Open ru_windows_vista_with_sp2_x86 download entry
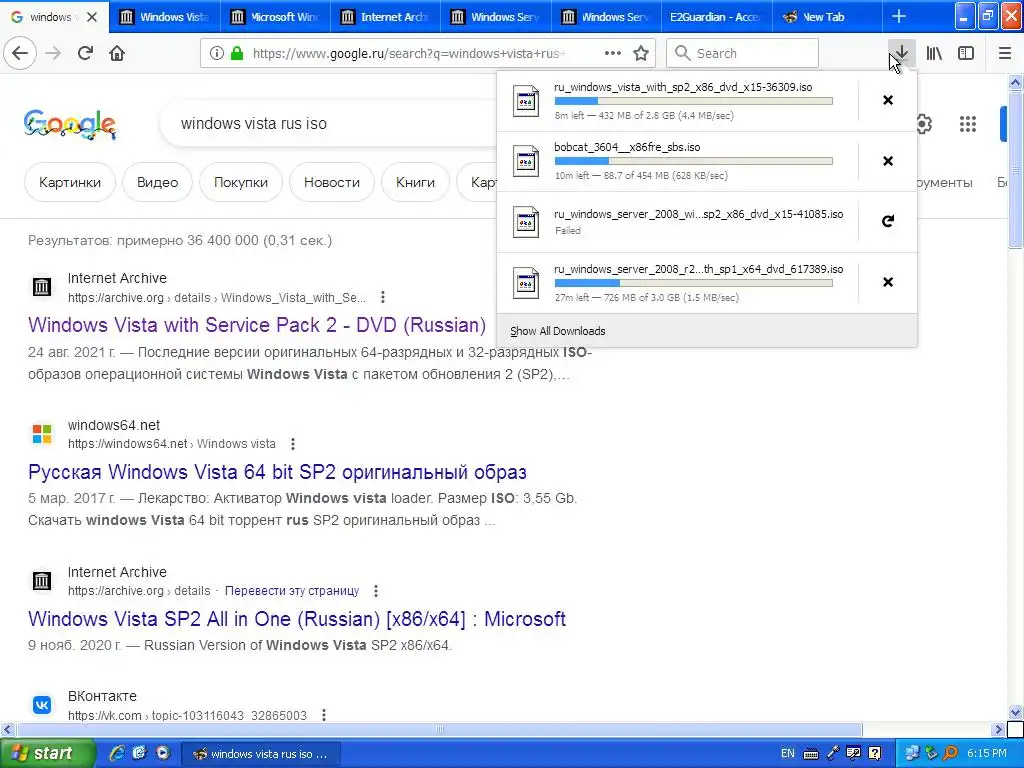1024x768 pixels. (x=678, y=101)
